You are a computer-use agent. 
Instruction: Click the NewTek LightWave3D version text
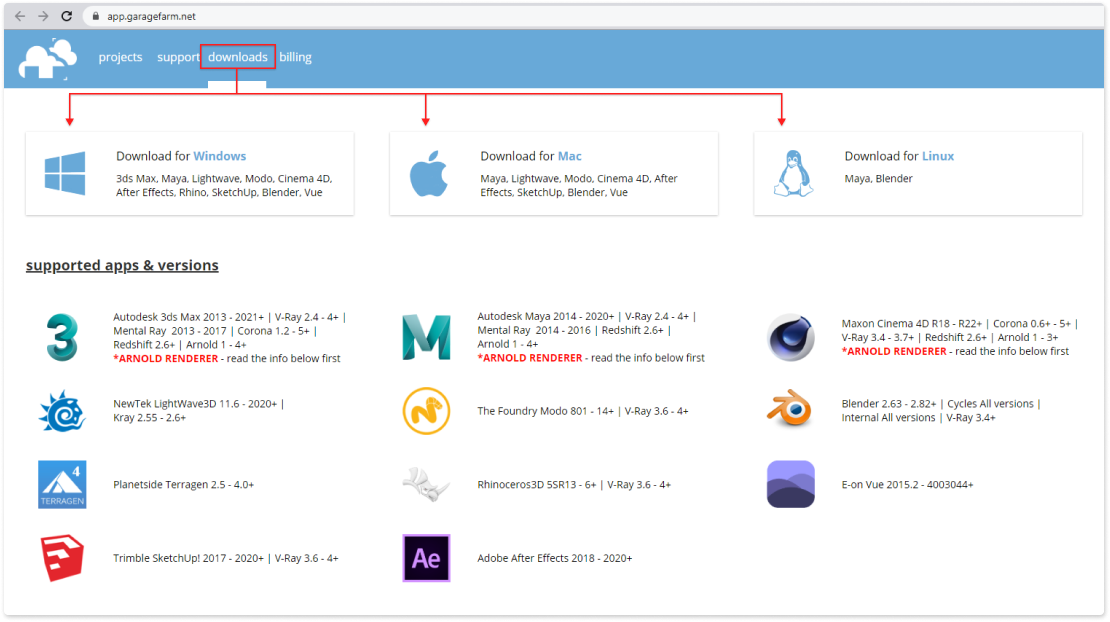point(198,411)
